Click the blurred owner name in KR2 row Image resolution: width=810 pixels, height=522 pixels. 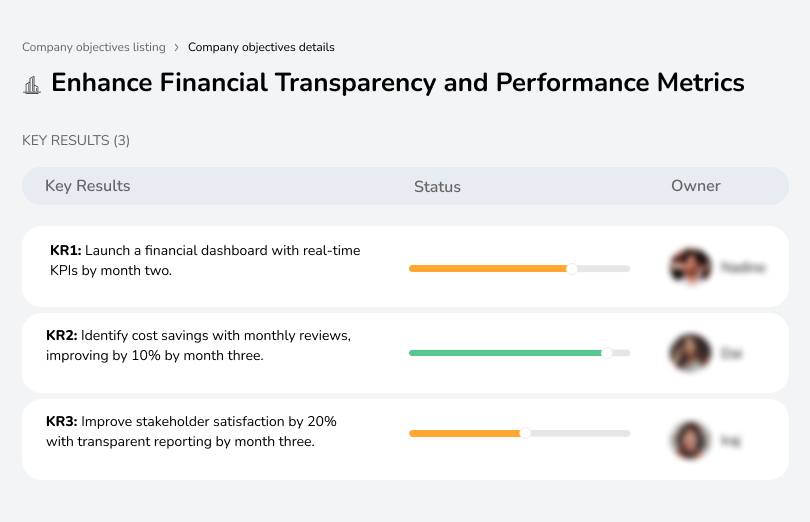pyautogui.click(x=731, y=354)
